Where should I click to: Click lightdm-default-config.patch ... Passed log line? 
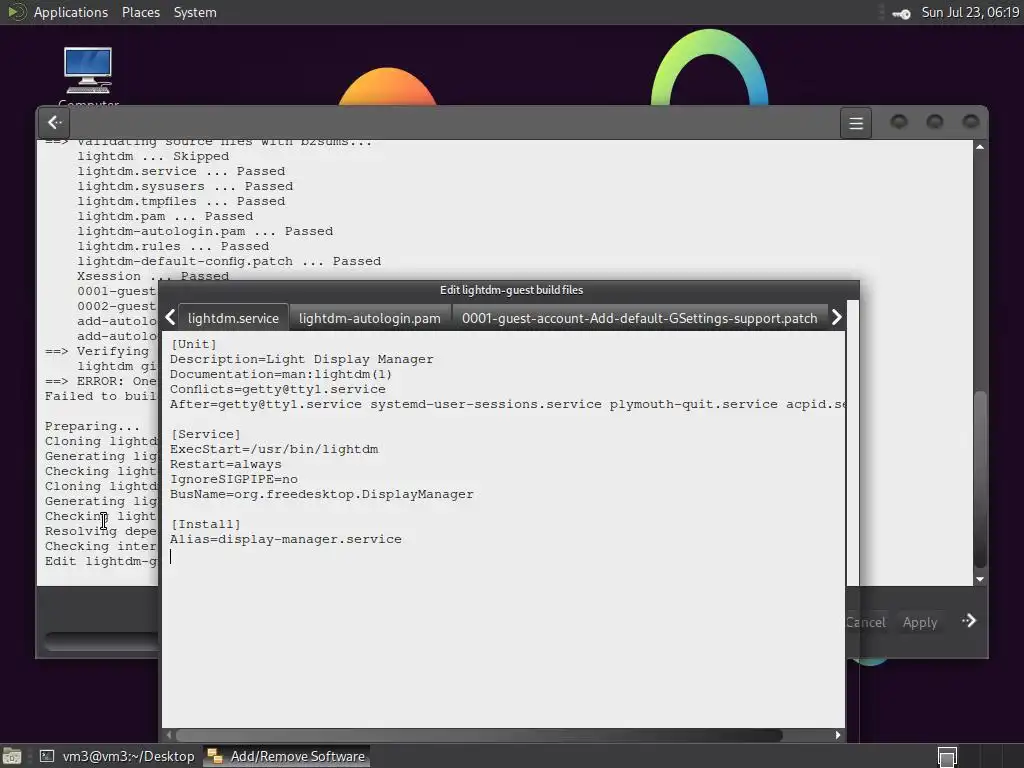[229, 261]
